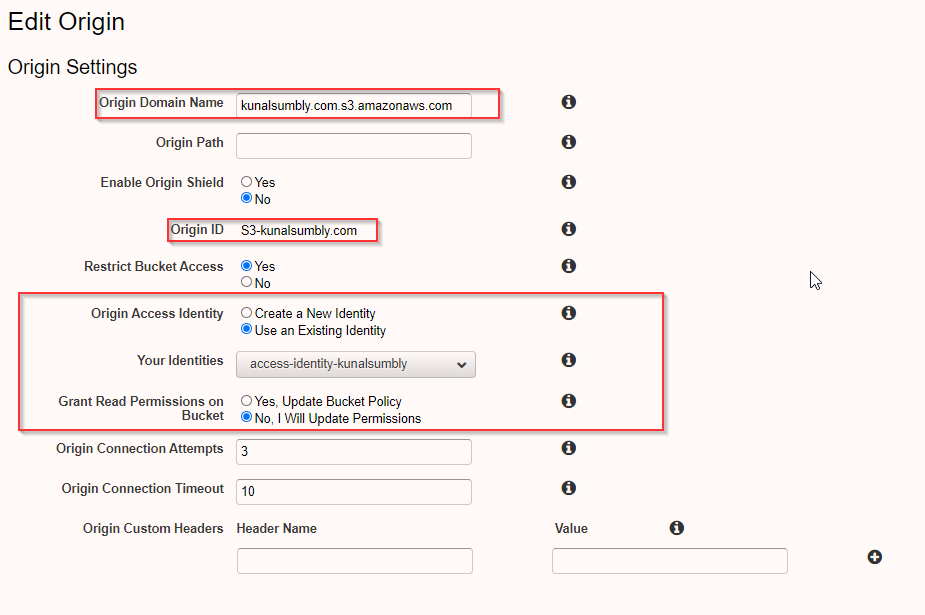The height and width of the screenshot is (615, 925).
Task: Open the Origin ID info tooltip
Action: [x=568, y=228]
